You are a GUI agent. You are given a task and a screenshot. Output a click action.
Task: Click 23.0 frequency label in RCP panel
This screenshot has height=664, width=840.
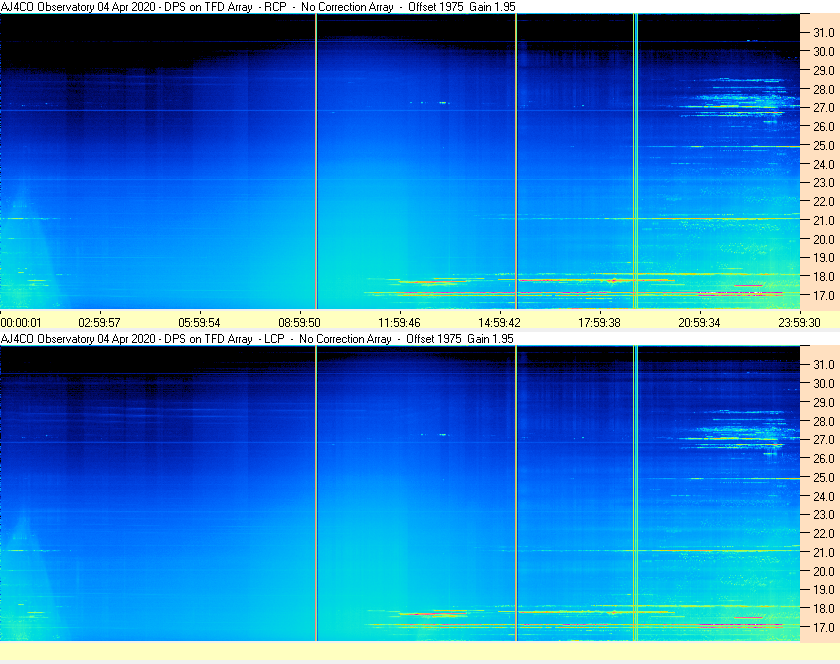[824, 183]
